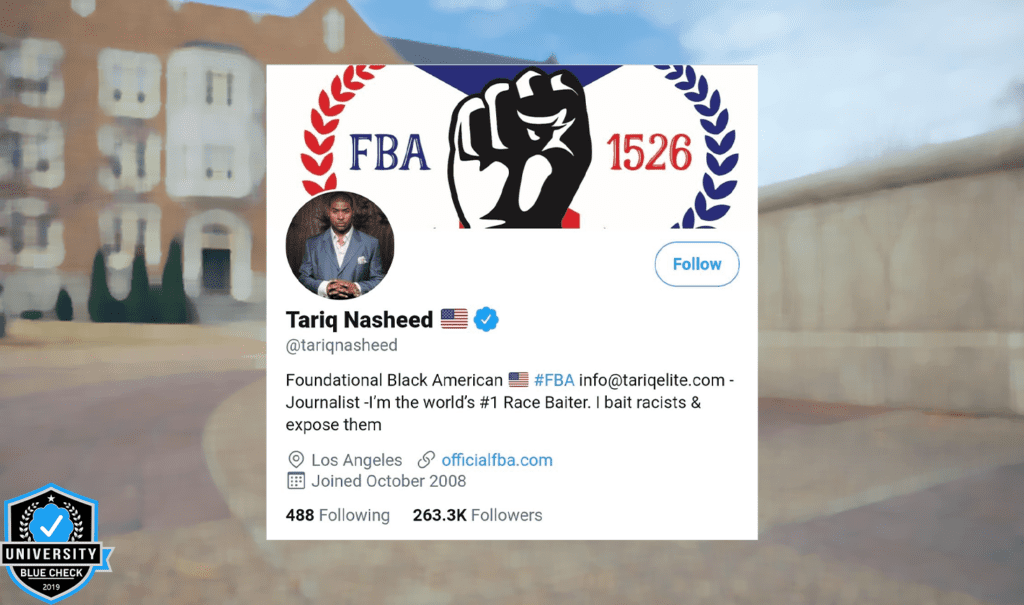This screenshot has height=605, width=1024.
Task: Click the location pin icon
Action: [x=296, y=459]
